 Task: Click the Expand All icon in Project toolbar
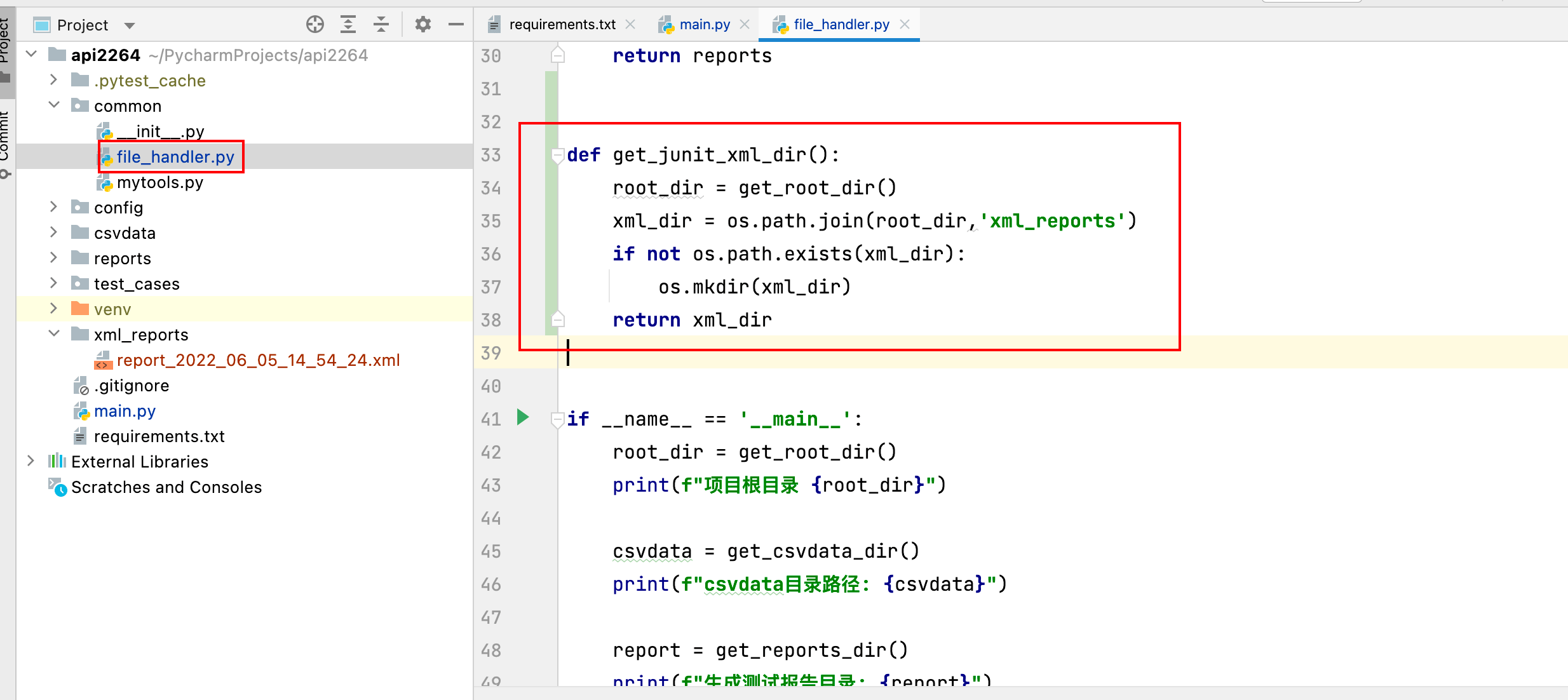pyautogui.click(x=348, y=25)
